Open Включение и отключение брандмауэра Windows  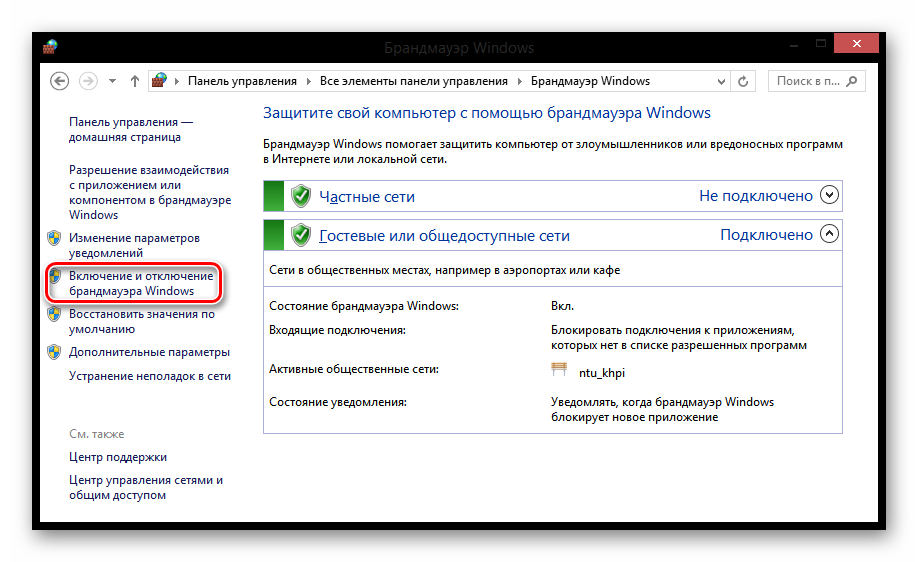(141, 283)
